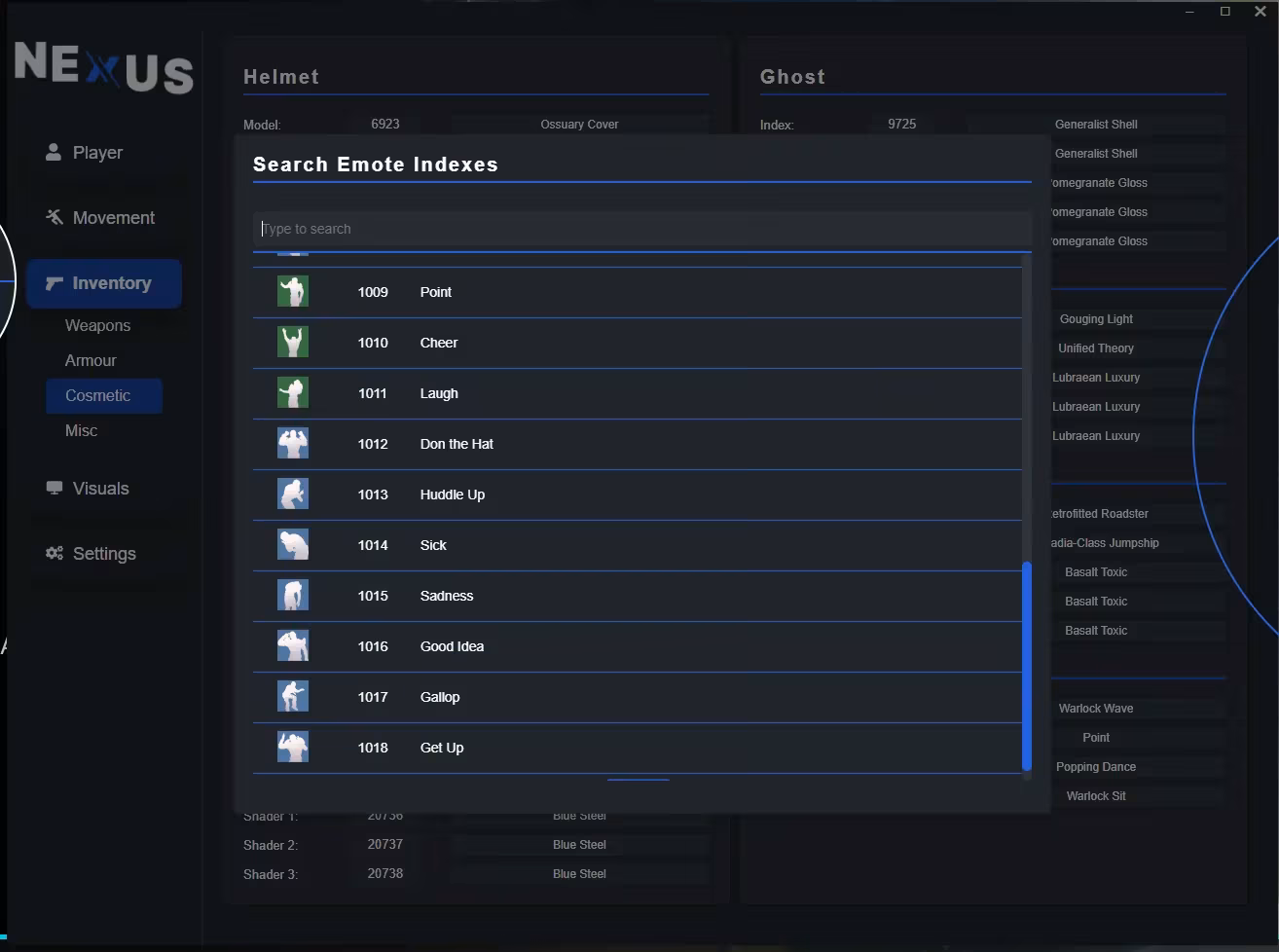Click the Settings sidebar gears icon
This screenshot has width=1279, height=952.
click(55, 553)
